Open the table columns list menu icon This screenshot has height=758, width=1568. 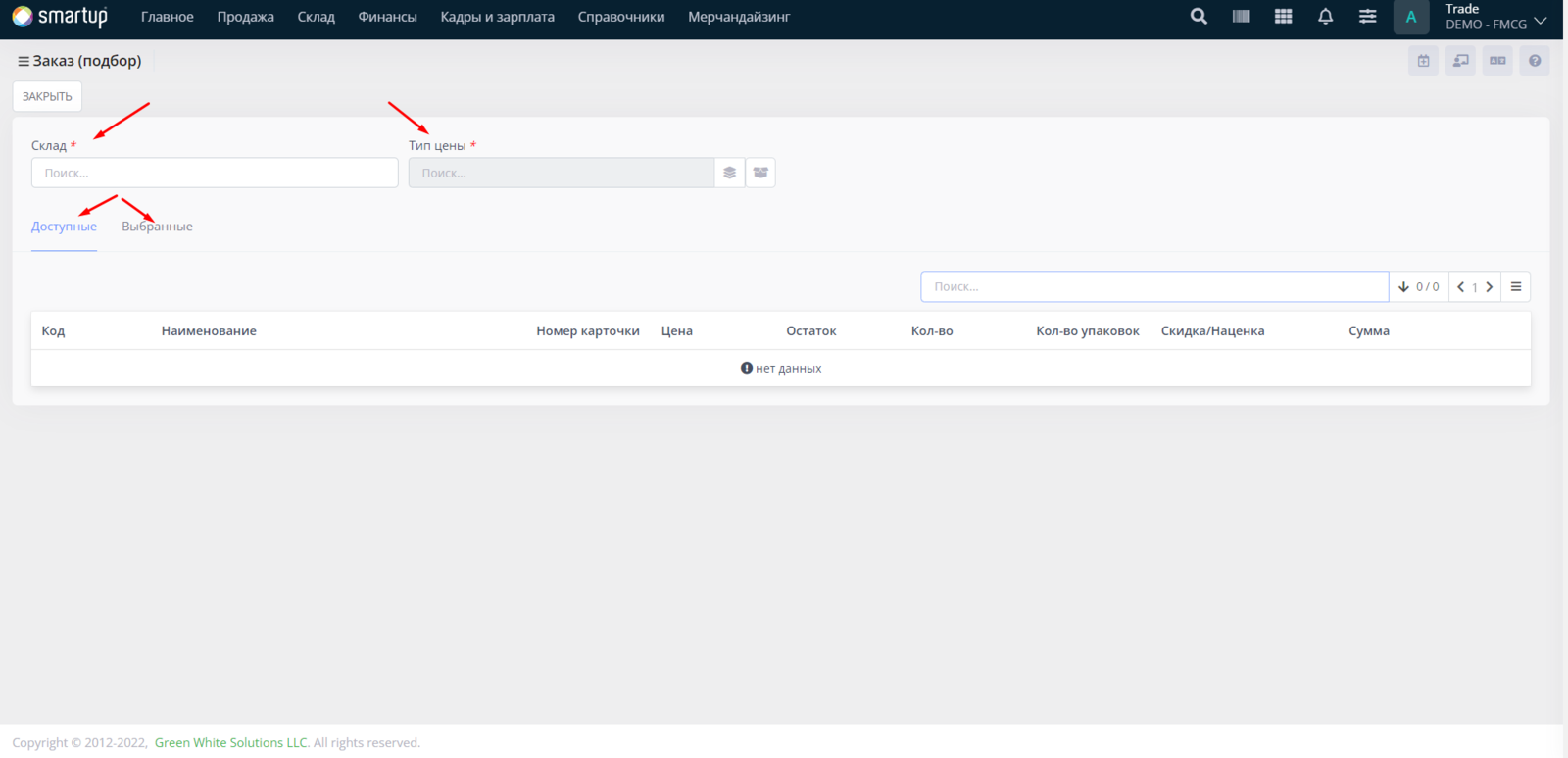coord(1516,287)
